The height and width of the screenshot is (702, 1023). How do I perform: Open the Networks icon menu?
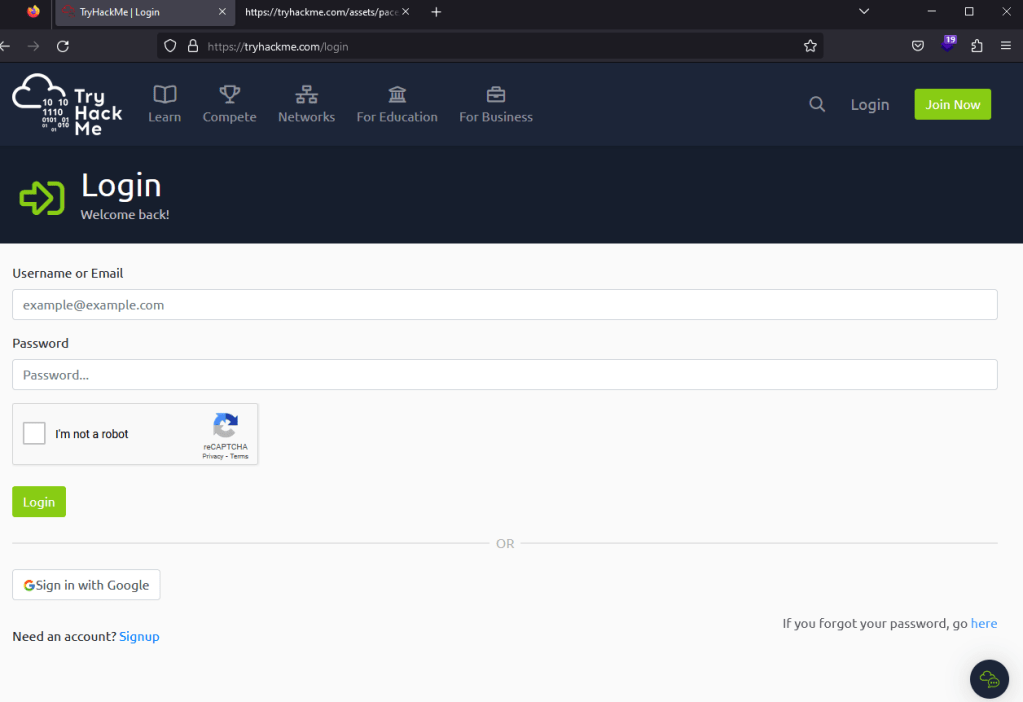click(x=306, y=104)
